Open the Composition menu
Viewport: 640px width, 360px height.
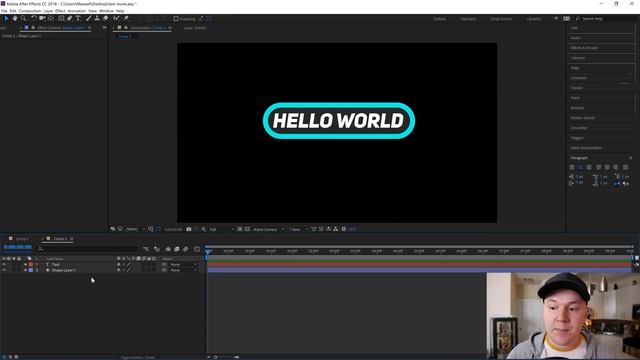[x=30, y=11]
